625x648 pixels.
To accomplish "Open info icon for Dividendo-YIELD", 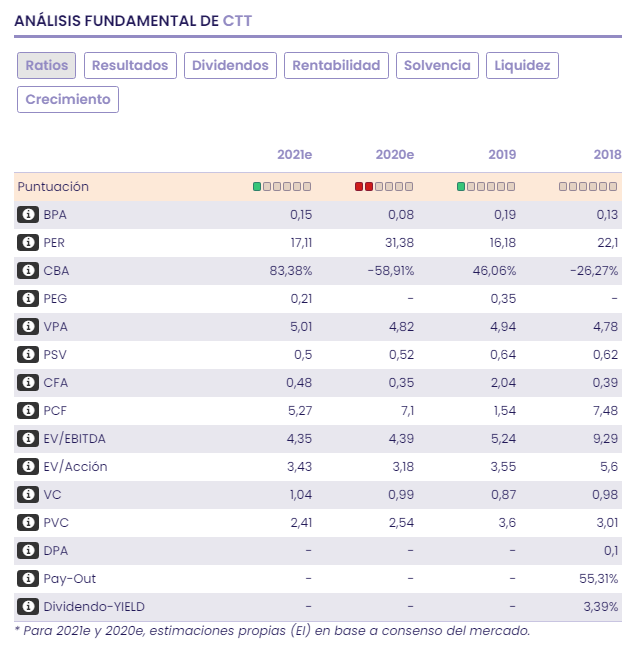I will [28, 607].
